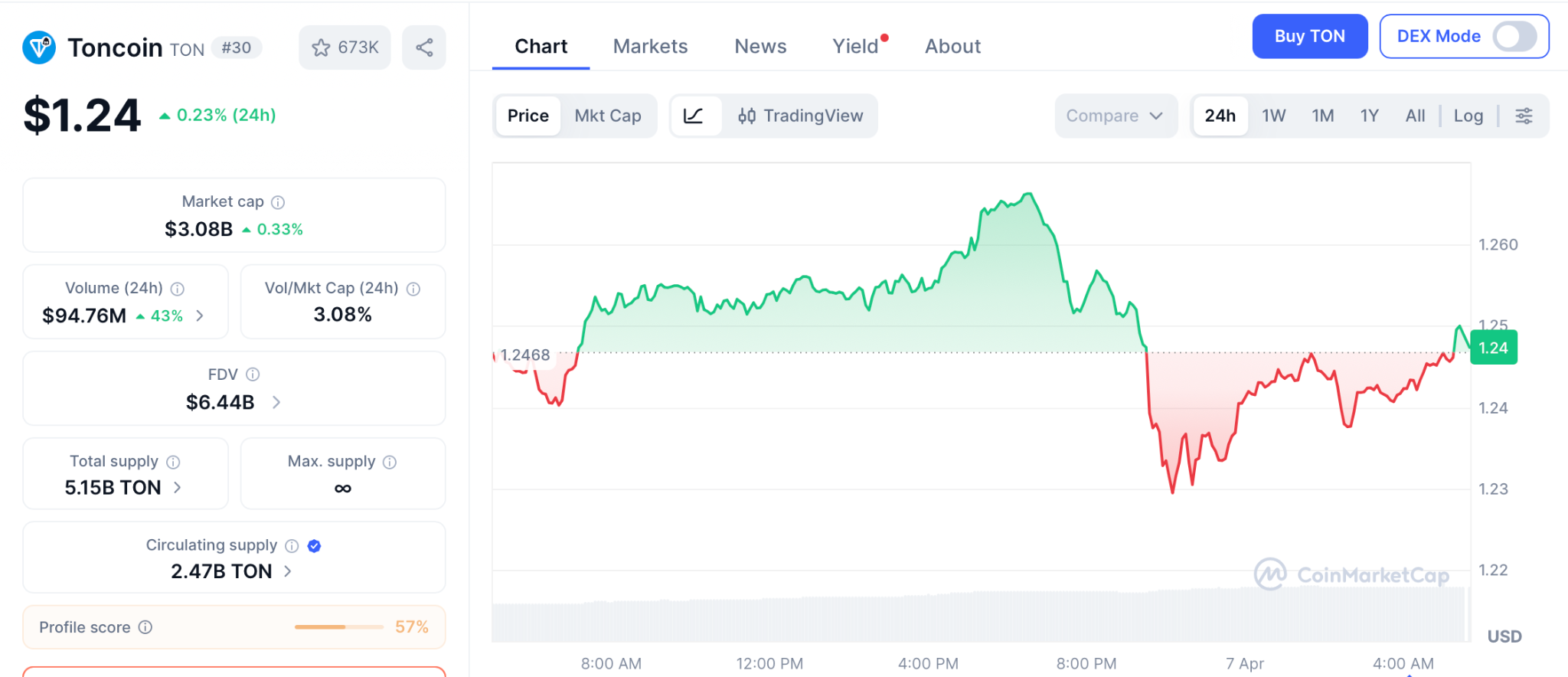Click the Buy TON button

[1309, 36]
